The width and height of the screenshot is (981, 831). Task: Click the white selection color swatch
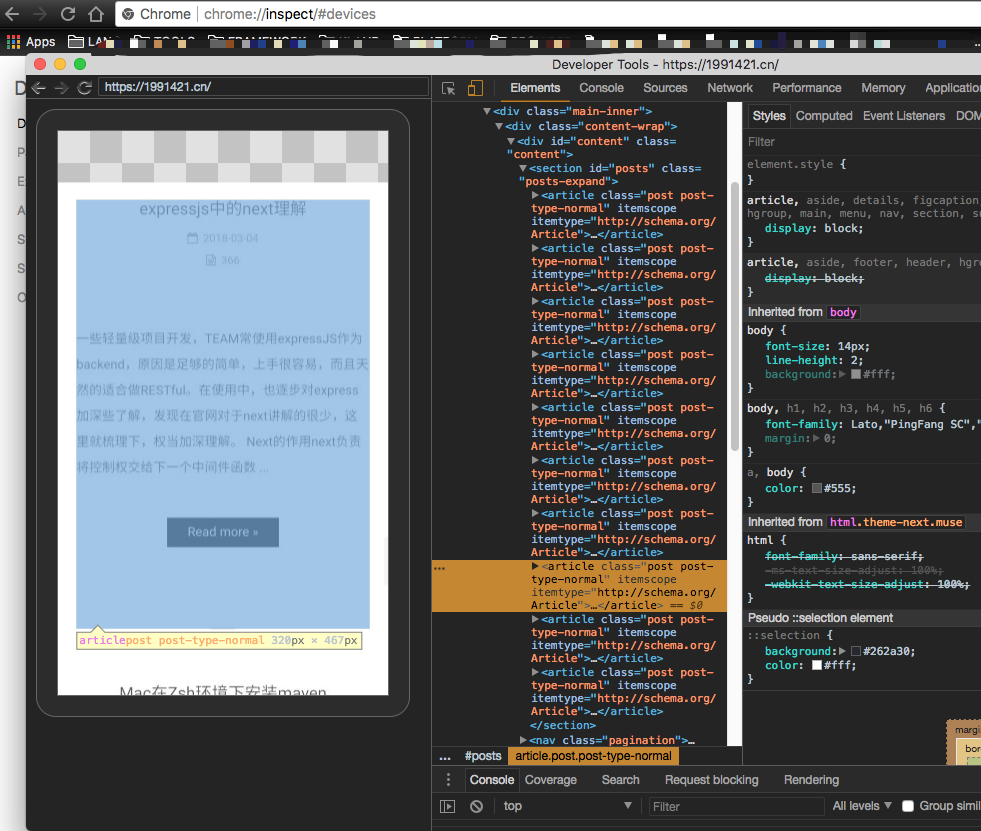[x=816, y=665]
